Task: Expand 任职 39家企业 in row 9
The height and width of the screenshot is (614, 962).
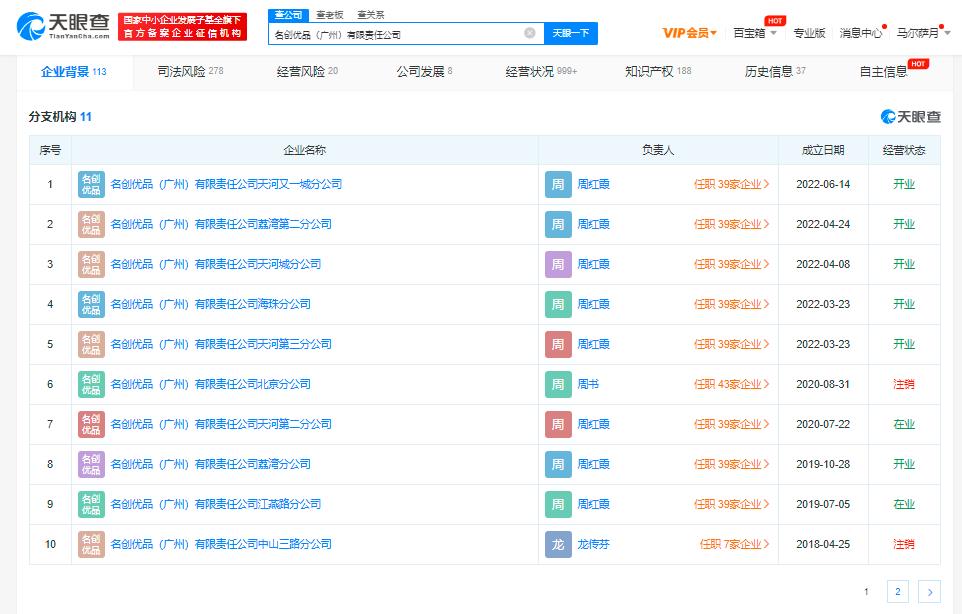Action: coord(731,504)
